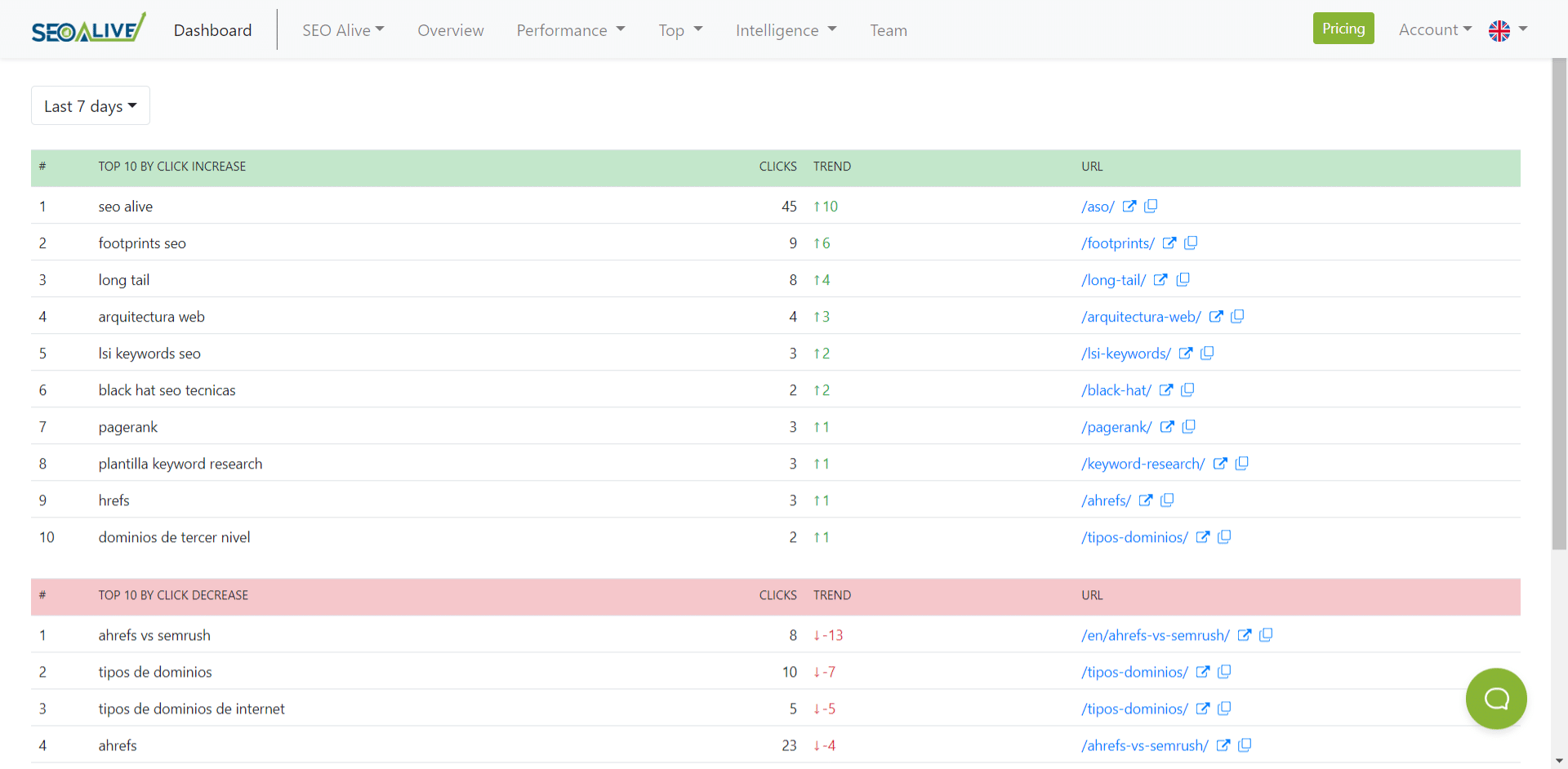Copy the /en/ahrefs-vs-semrush/ URL
The height and width of the screenshot is (769, 1568).
tap(1266, 635)
